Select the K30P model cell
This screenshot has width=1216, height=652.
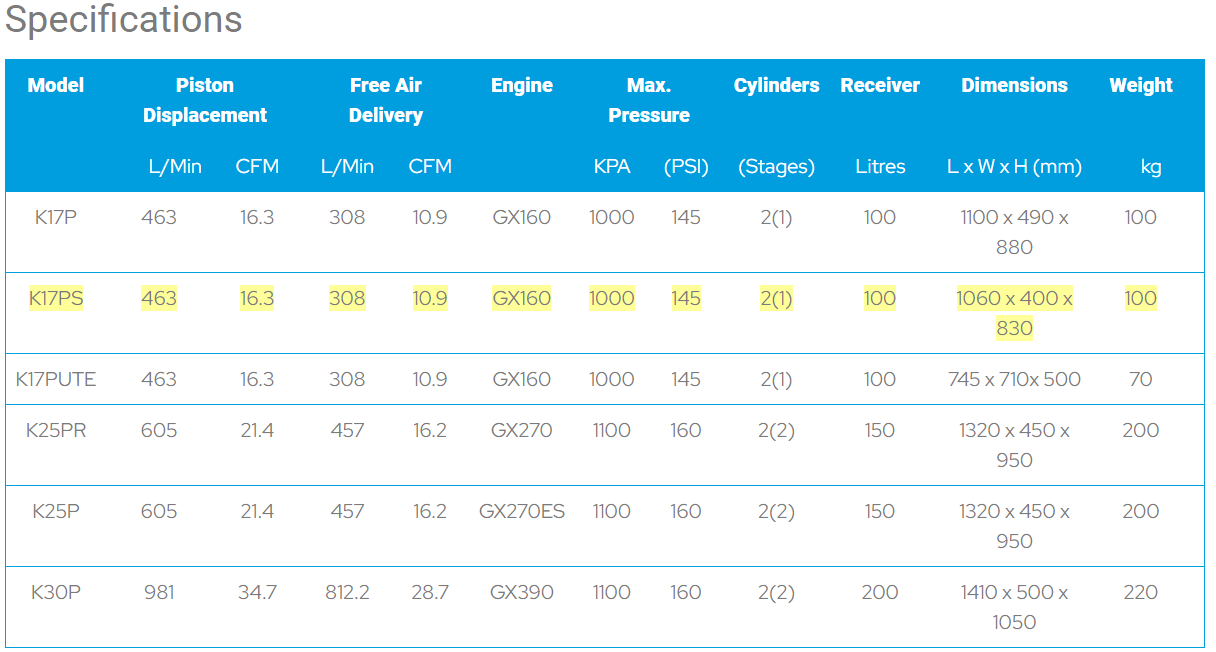tap(56, 592)
